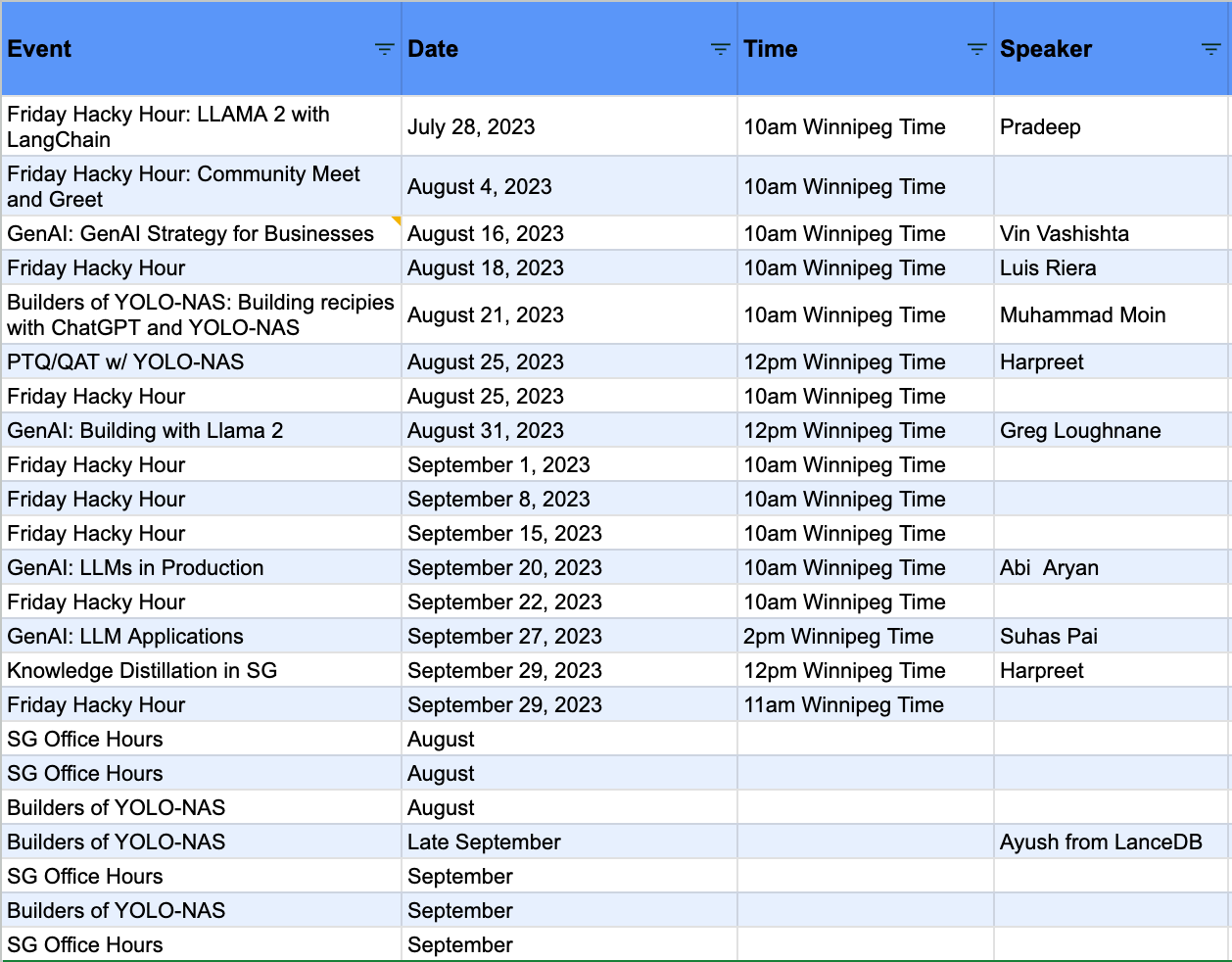Select the 'PTQ/QAT w/ YOLO-NAS' event cell

click(x=202, y=361)
